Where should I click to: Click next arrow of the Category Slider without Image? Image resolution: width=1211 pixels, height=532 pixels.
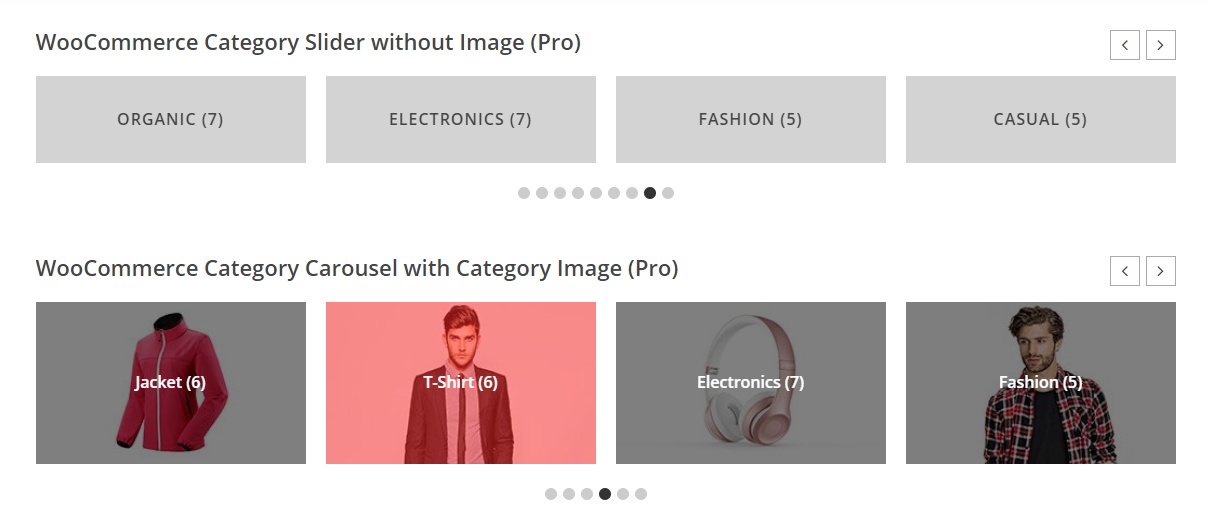click(x=1161, y=45)
